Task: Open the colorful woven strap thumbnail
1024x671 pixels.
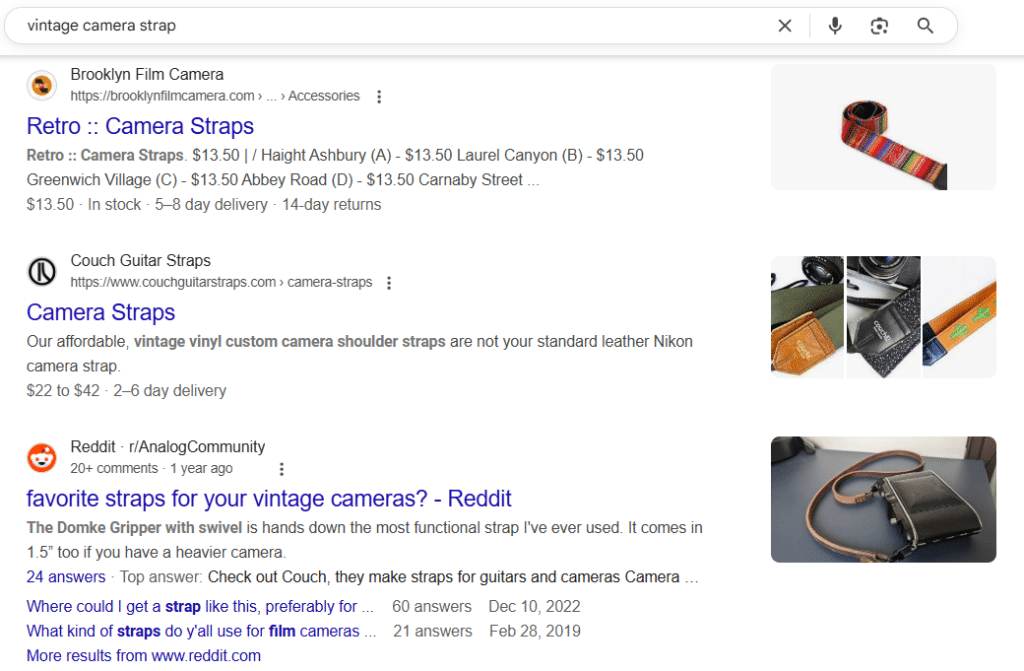Action: [x=884, y=127]
